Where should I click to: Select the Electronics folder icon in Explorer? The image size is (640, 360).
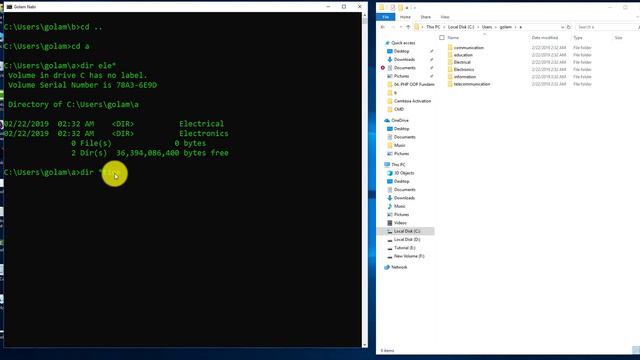(x=450, y=70)
